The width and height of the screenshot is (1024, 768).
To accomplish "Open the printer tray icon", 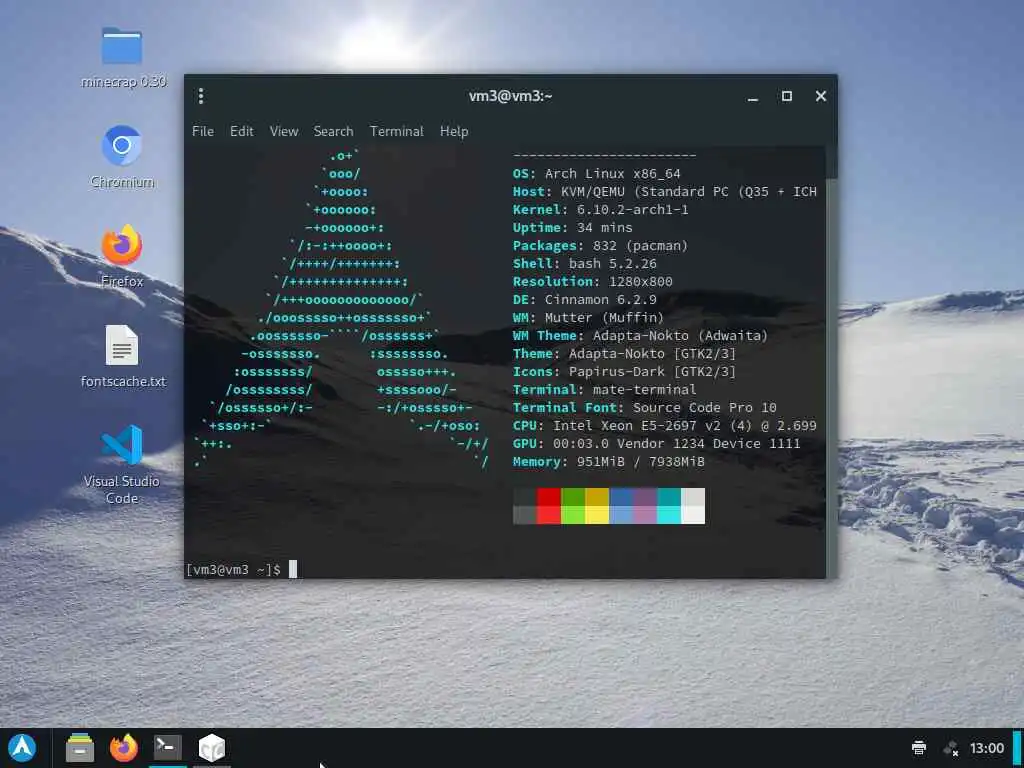I will (919, 748).
